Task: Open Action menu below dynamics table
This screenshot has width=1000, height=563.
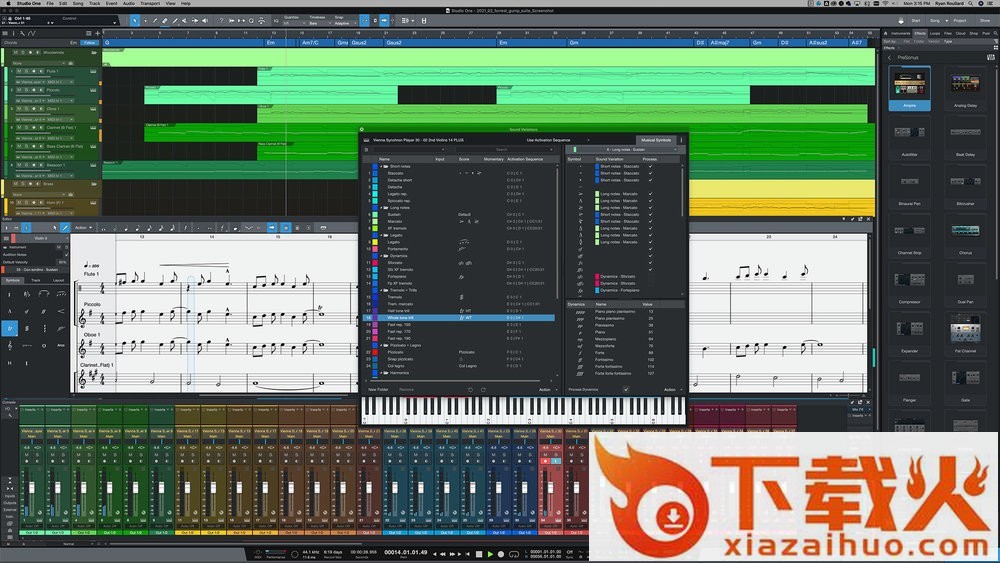Action: [x=671, y=390]
